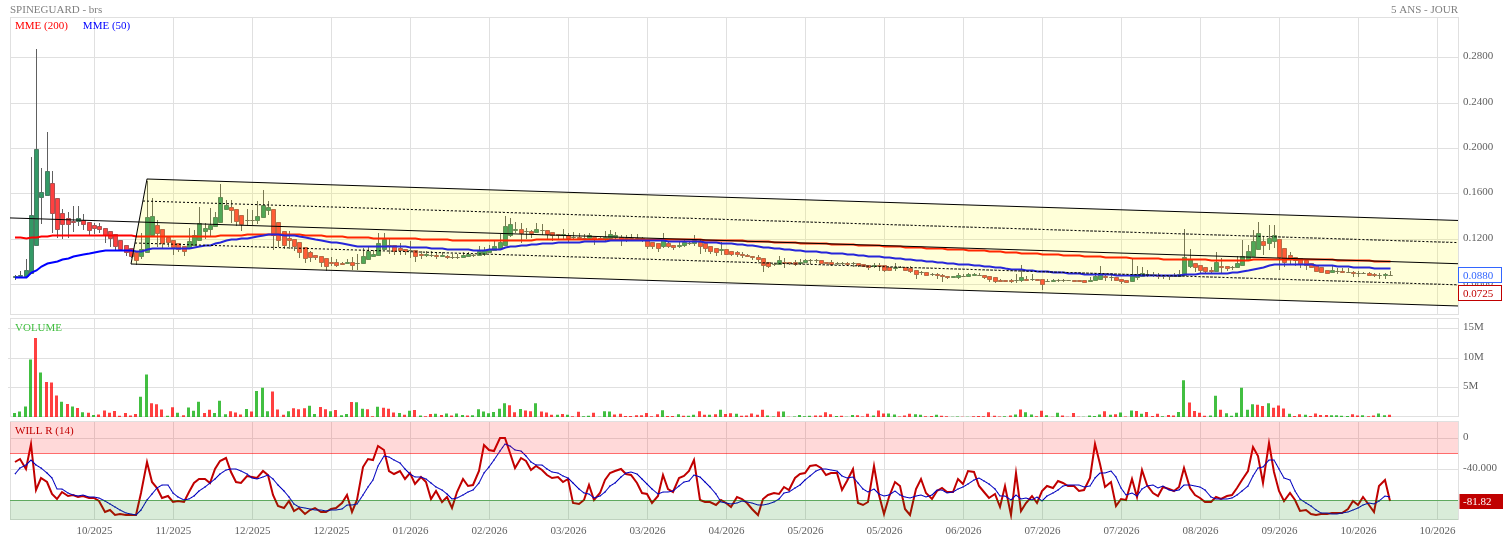
Task: Click the 0.2000 price axis value
Action: coord(1478,146)
